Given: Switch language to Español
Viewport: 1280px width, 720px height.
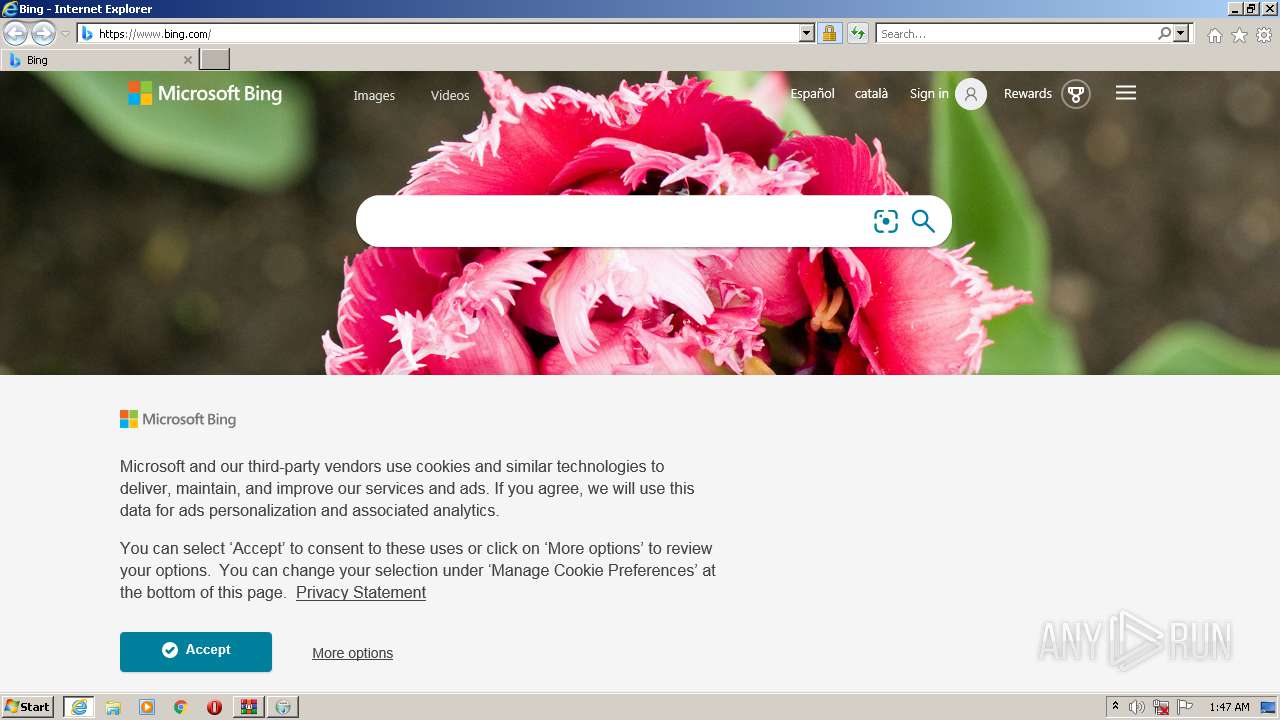Looking at the screenshot, I should coord(812,94).
